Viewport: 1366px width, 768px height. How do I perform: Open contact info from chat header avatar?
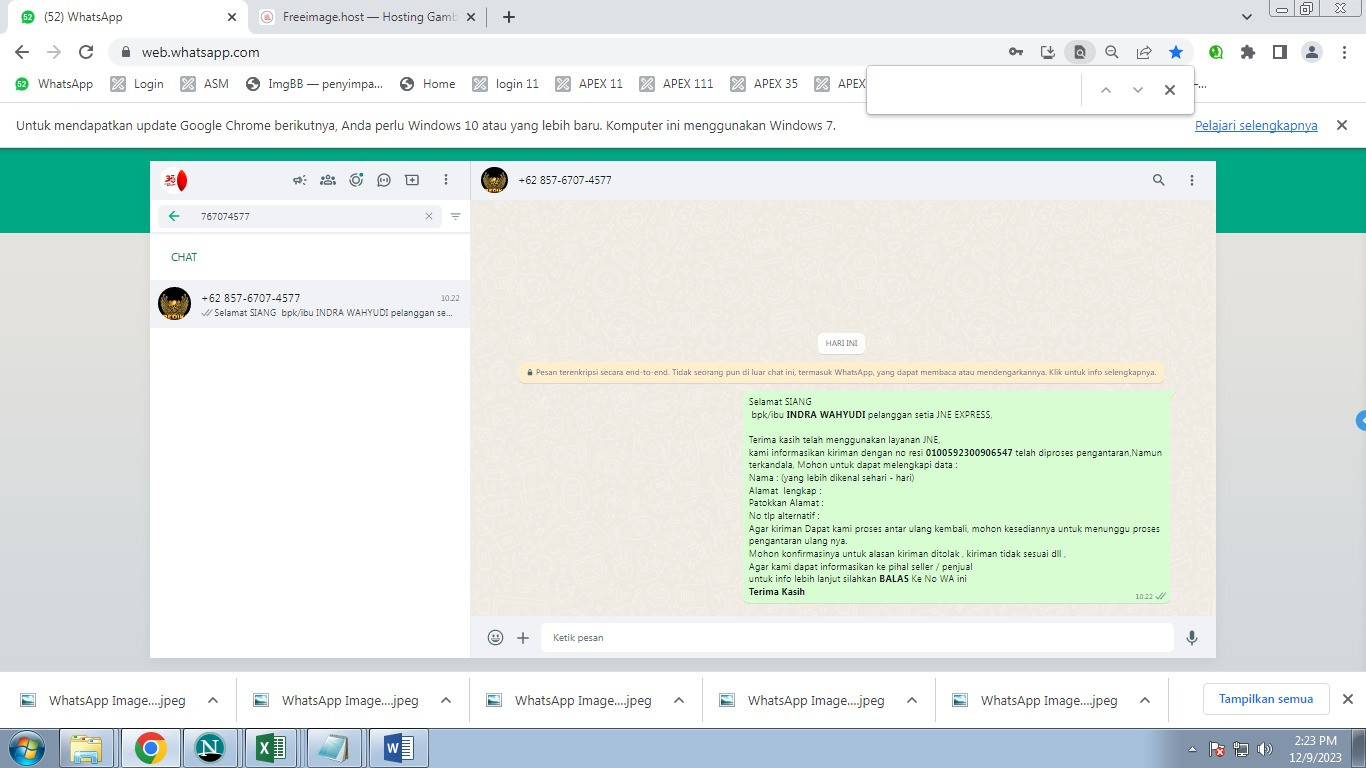coord(494,180)
